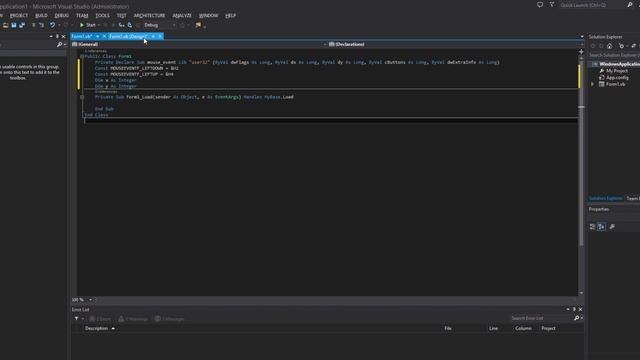Open the (General) class dropdown
The height and width of the screenshot is (360, 640).
198,44
